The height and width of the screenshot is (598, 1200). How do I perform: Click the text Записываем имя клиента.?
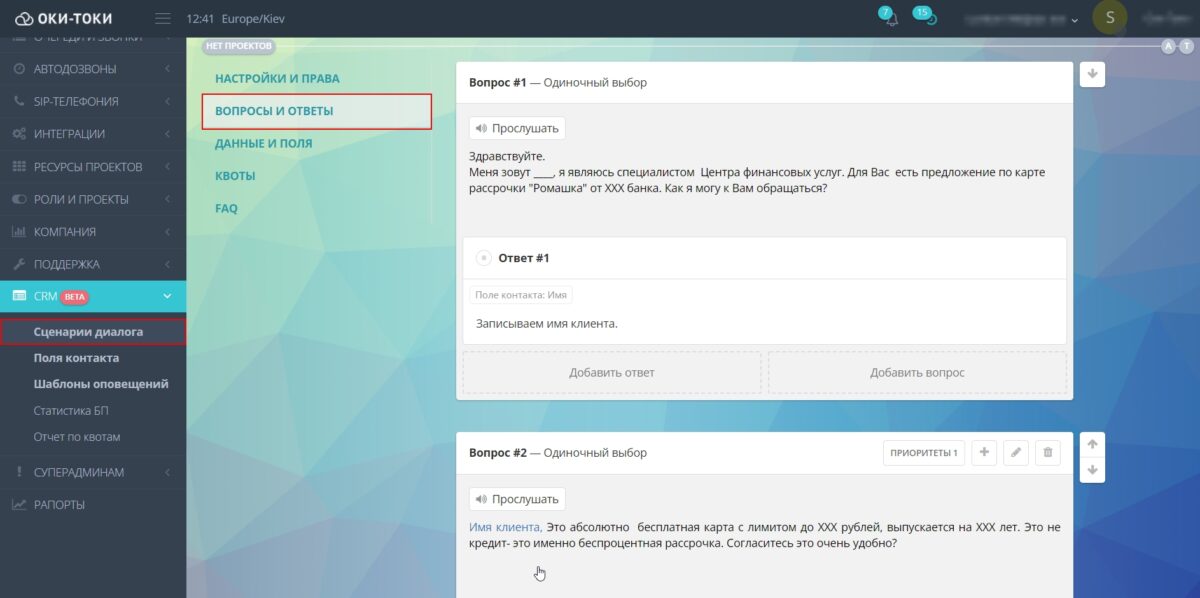(547, 323)
